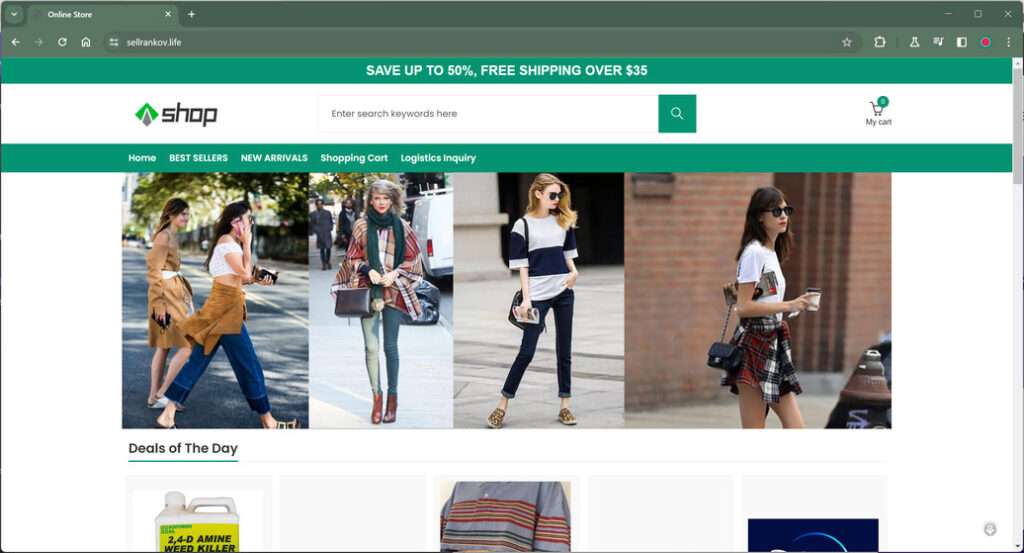Click the sellrankov.life address bar
The height and width of the screenshot is (553, 1024).
pos(480,42)
